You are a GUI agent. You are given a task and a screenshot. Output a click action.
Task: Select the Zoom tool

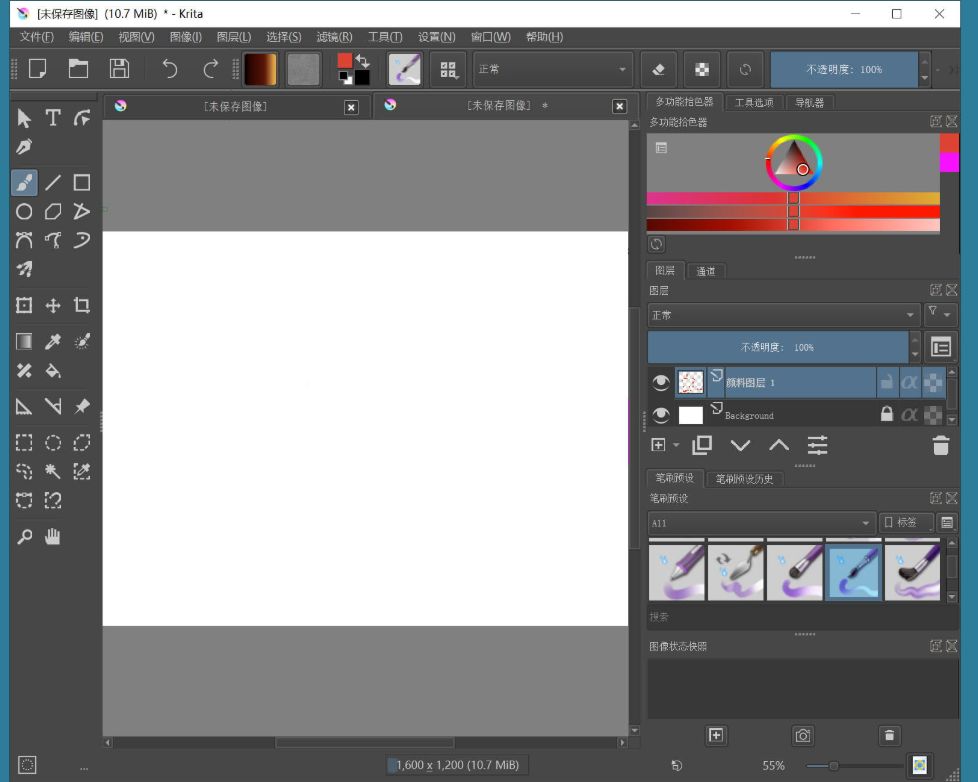23,536
